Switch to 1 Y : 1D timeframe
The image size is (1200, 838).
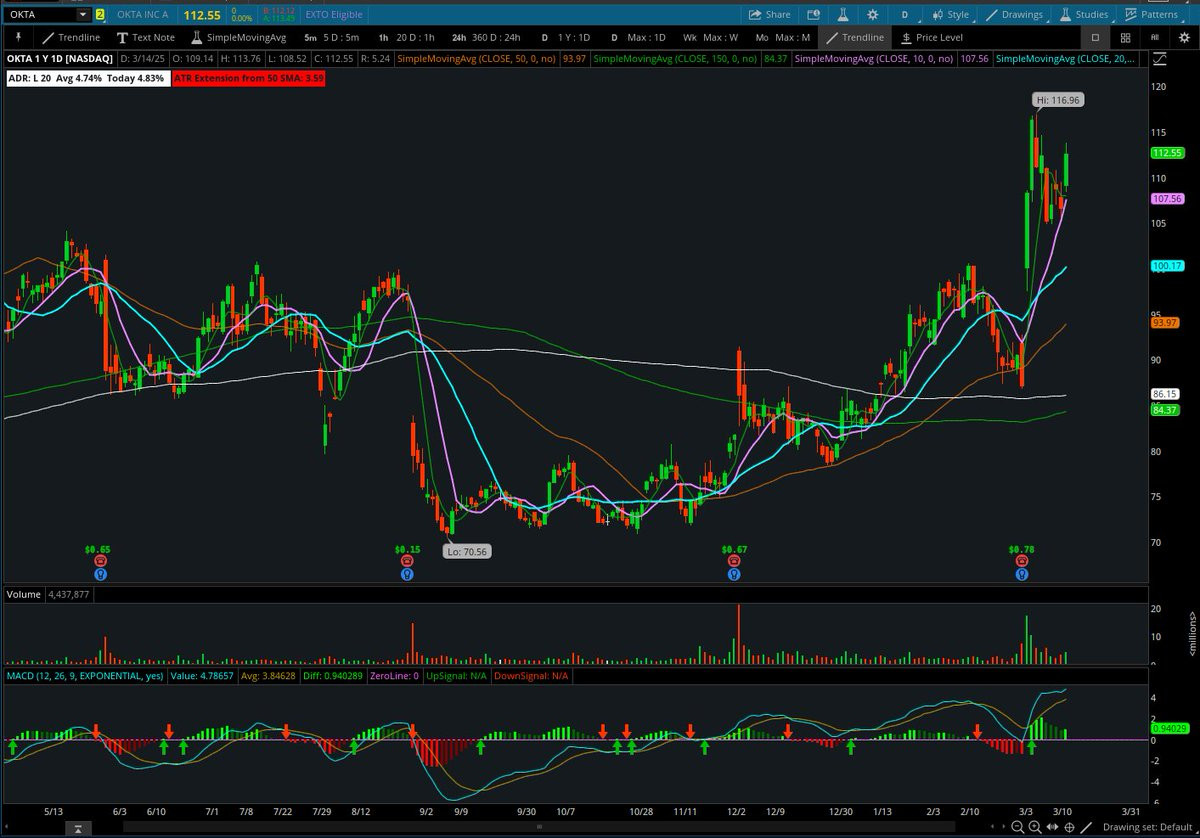(x=565, y=38)
